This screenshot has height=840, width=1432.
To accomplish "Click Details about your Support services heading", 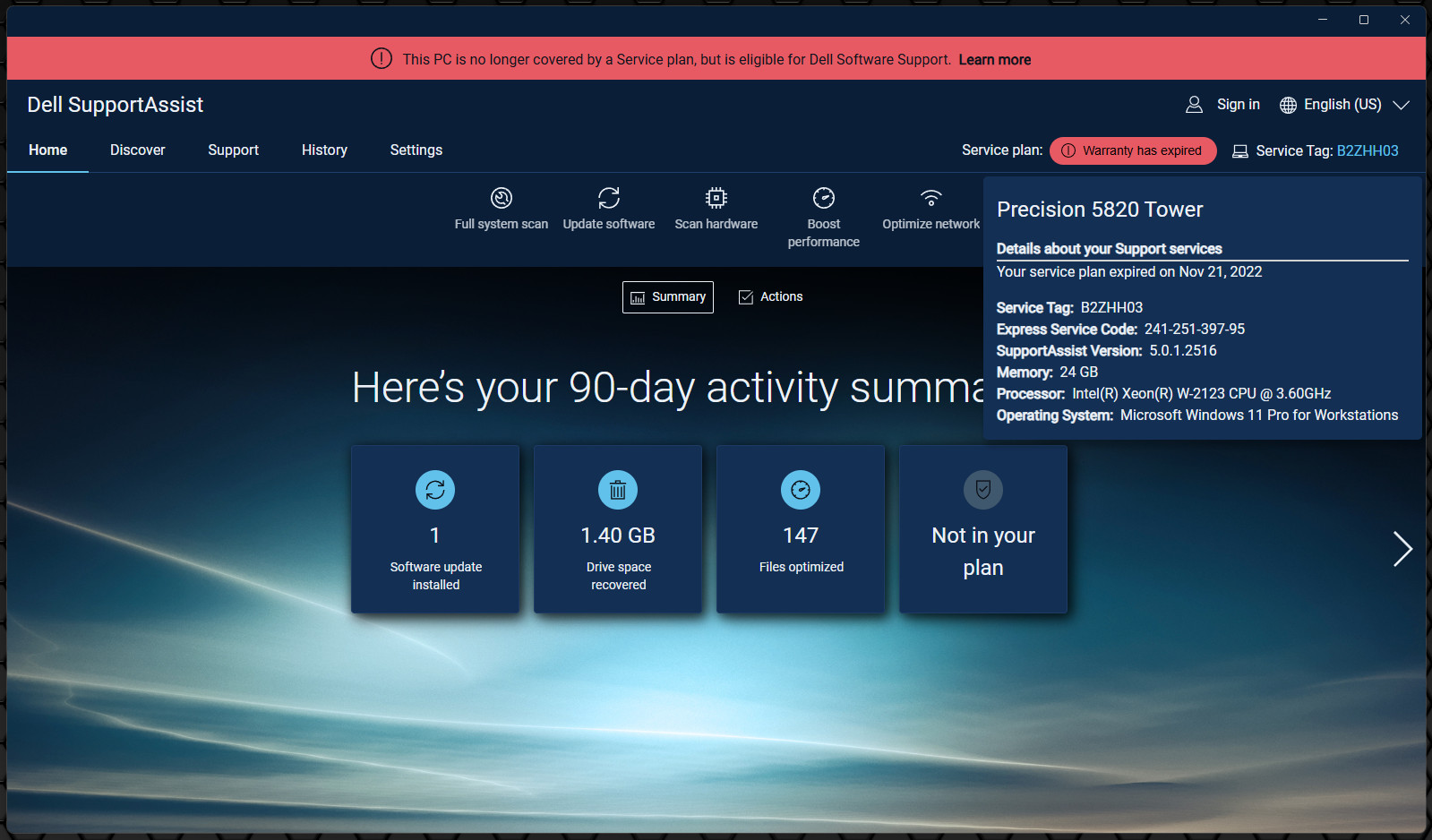I will tap(1110, 249).
